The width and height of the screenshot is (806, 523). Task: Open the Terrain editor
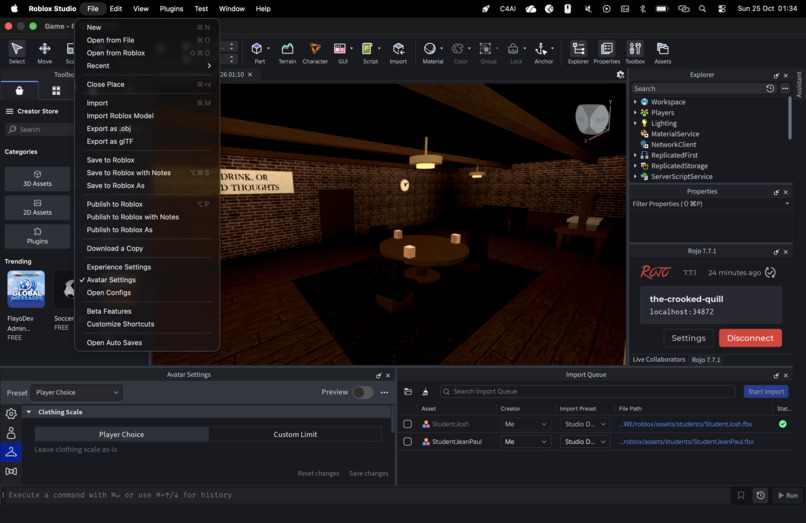[287, 52]
